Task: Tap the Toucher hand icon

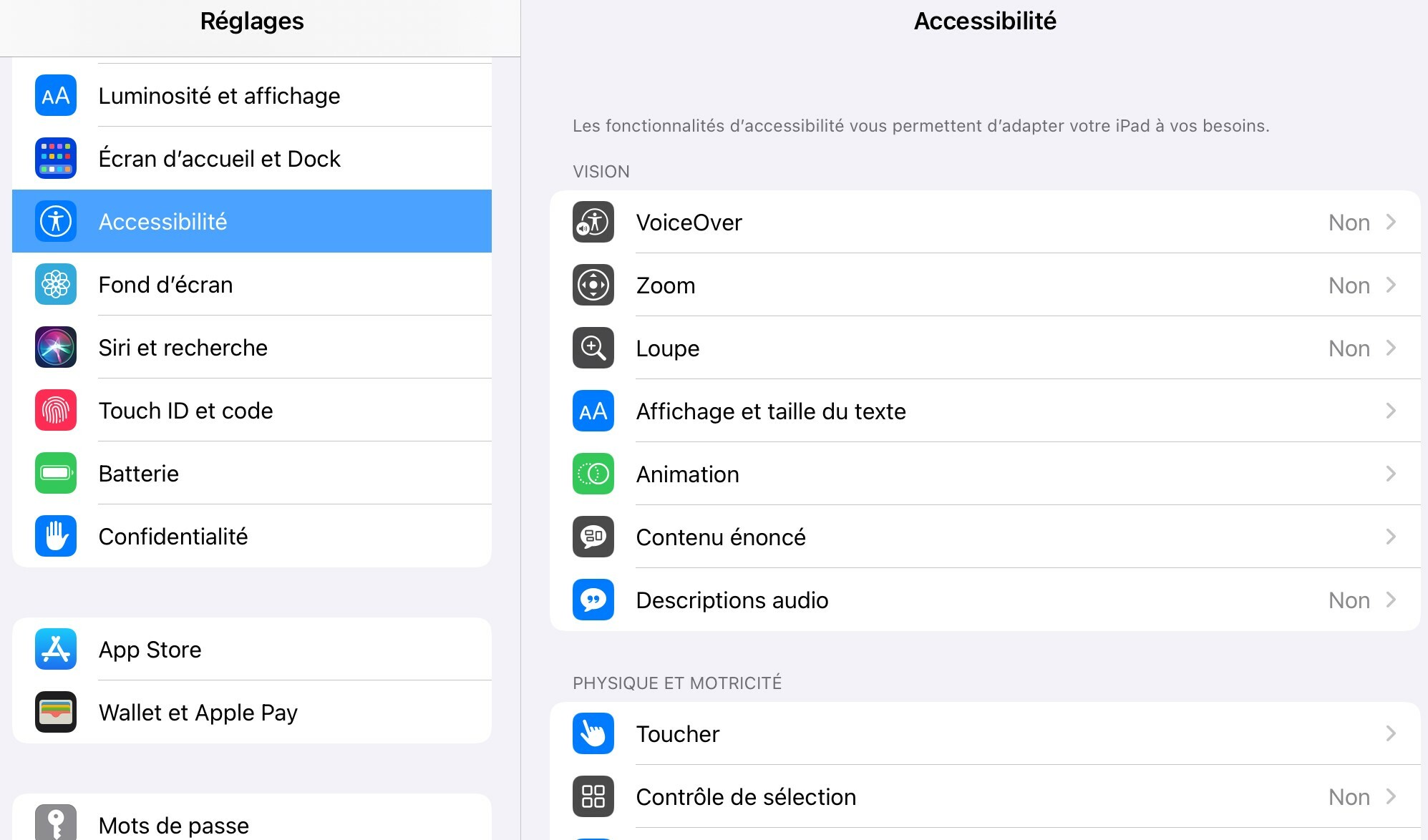Action: tap(593, 733)
